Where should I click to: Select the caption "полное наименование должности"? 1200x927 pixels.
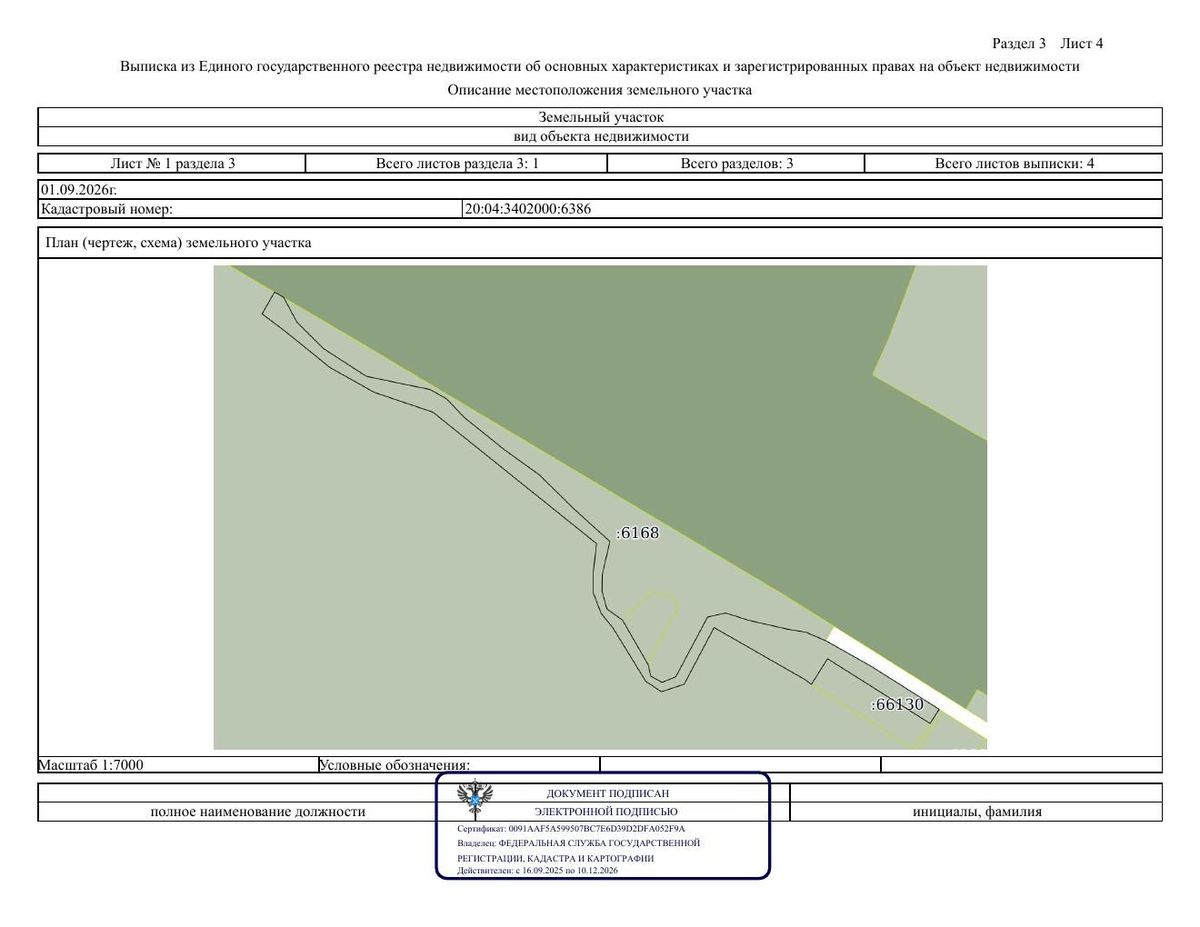(258, 811)
